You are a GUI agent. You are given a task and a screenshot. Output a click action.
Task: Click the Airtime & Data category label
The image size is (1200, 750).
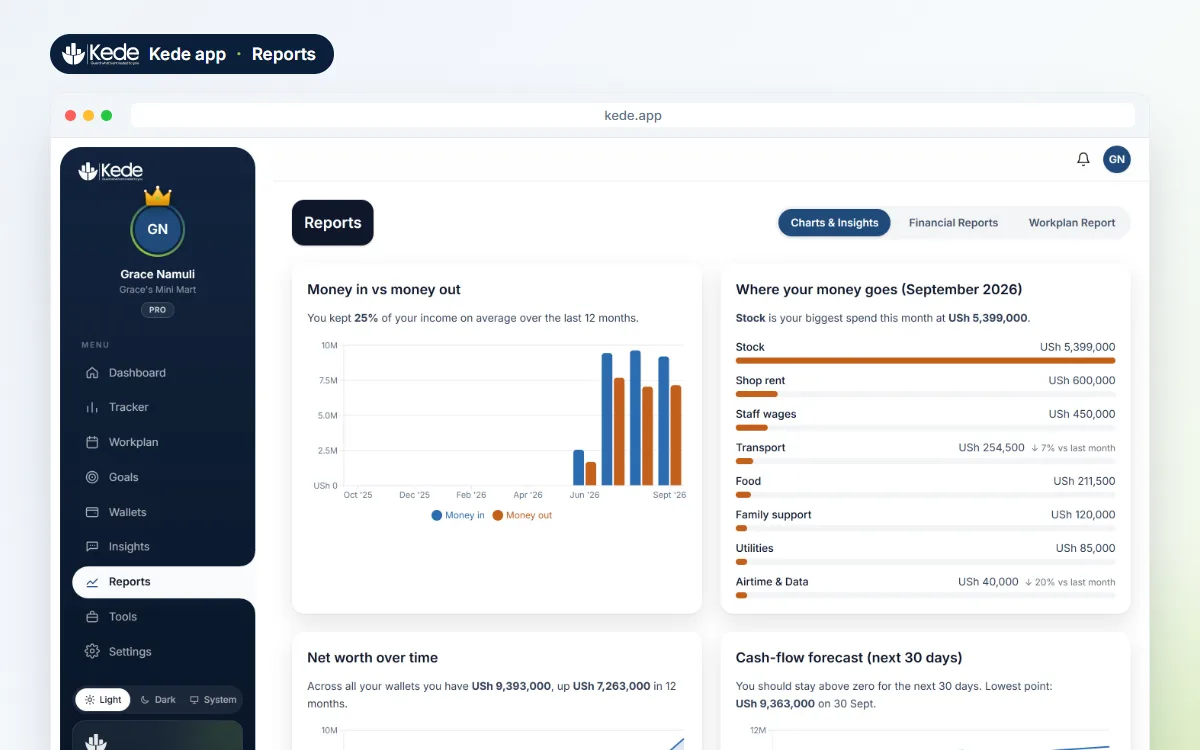click(x=772, y=582)
